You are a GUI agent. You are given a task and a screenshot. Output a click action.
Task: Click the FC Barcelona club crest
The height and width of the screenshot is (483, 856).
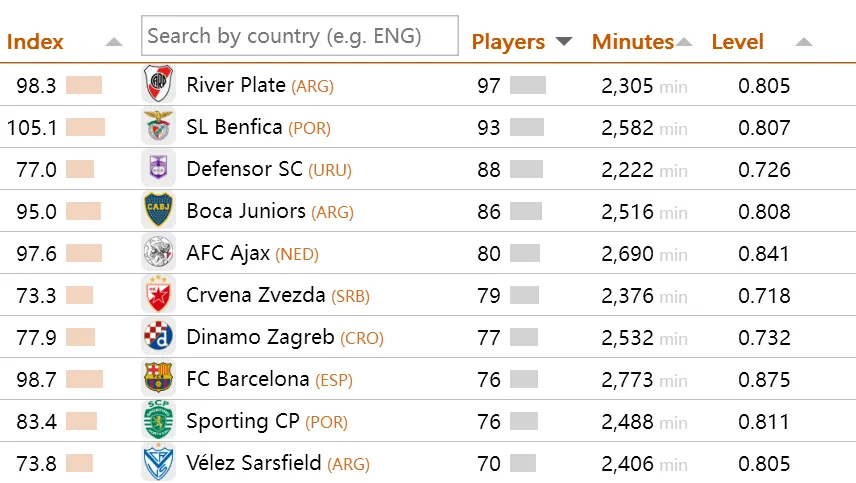coord(158,379)
